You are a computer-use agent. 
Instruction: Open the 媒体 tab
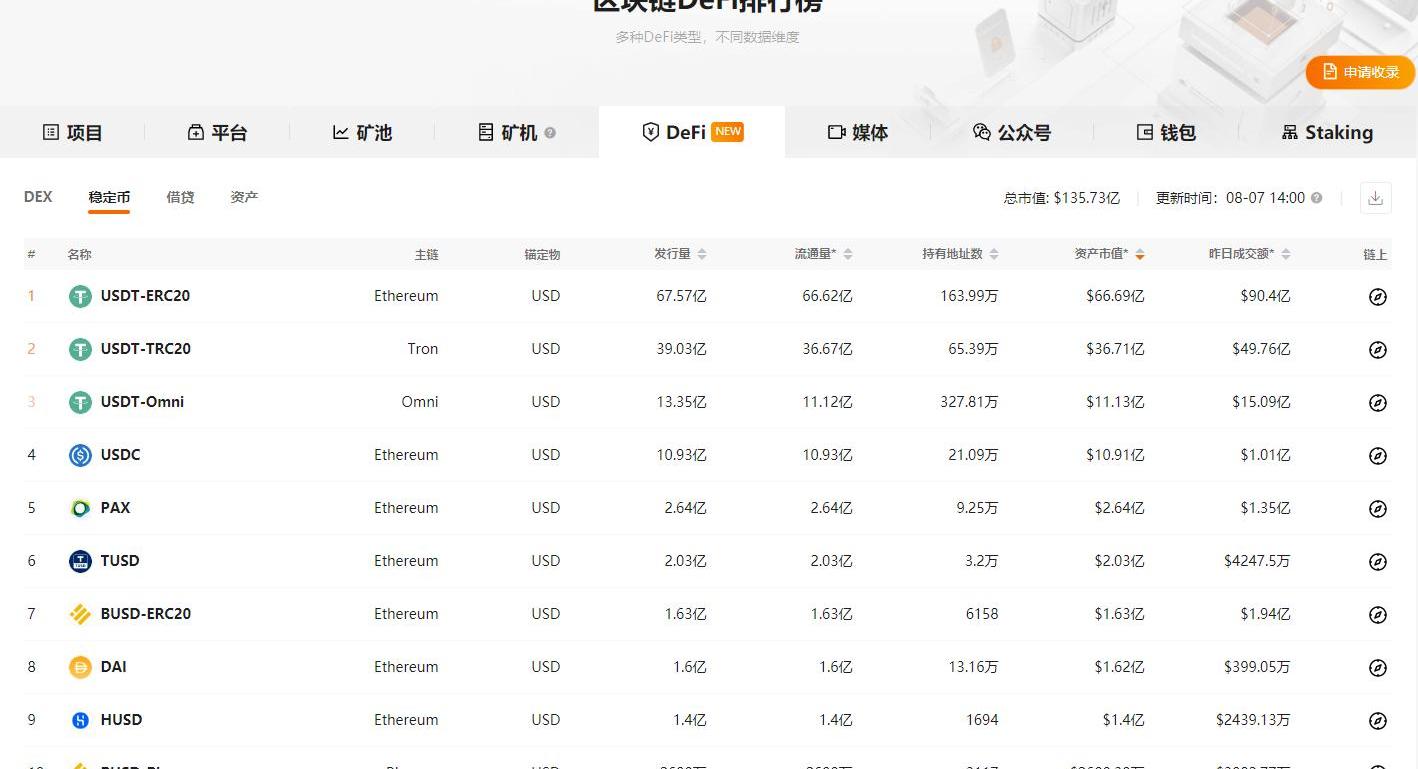pyautogui.click(x=858, y=132)
